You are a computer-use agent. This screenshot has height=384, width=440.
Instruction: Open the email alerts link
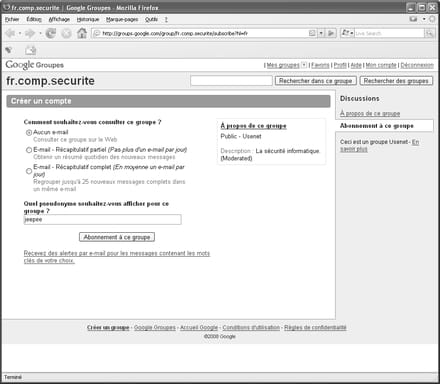117,257
